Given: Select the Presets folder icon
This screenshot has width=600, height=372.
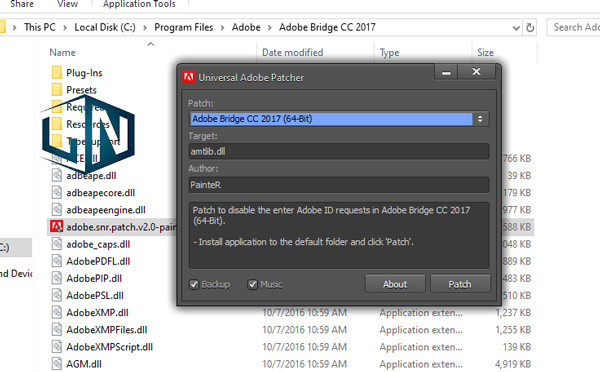Looking at the screenshot, I should pyautogui.click(x=57, y=90).
